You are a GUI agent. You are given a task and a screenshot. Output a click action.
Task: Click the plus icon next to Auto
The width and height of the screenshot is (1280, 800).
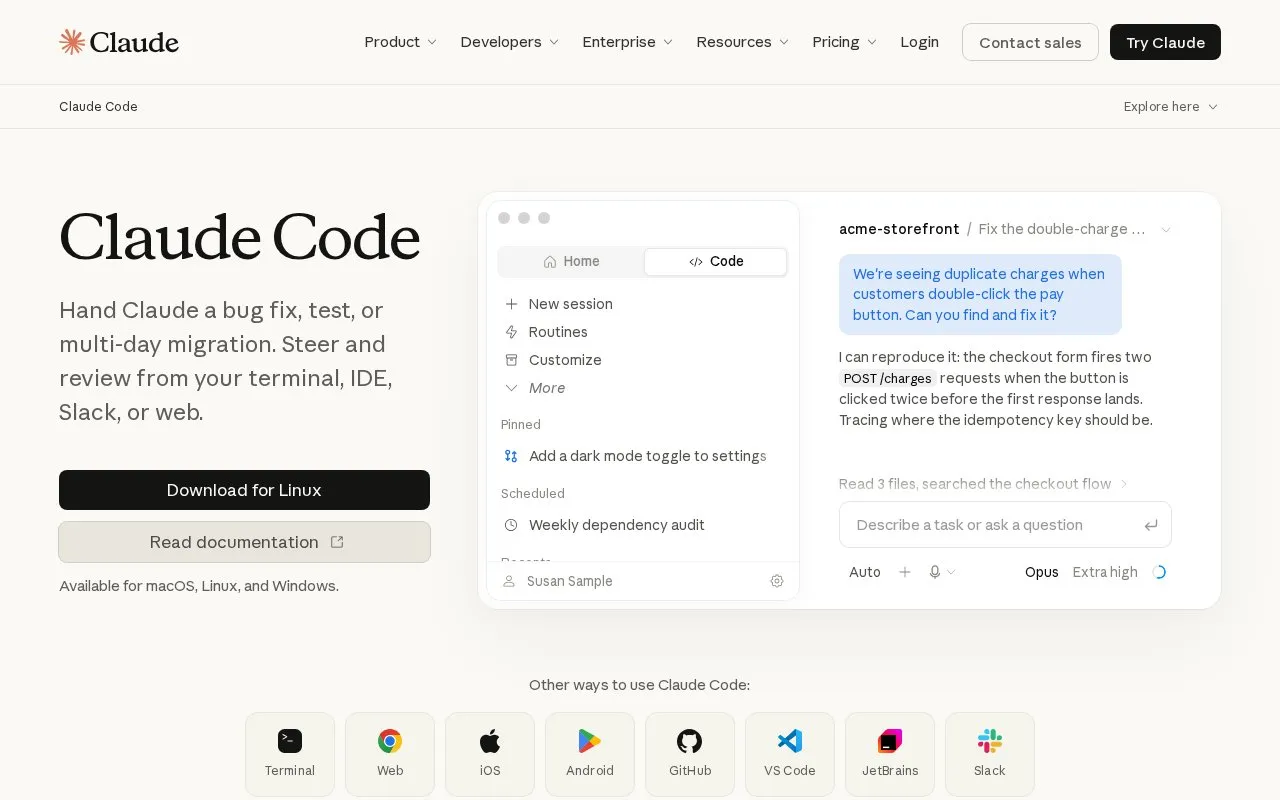point(905,572)
